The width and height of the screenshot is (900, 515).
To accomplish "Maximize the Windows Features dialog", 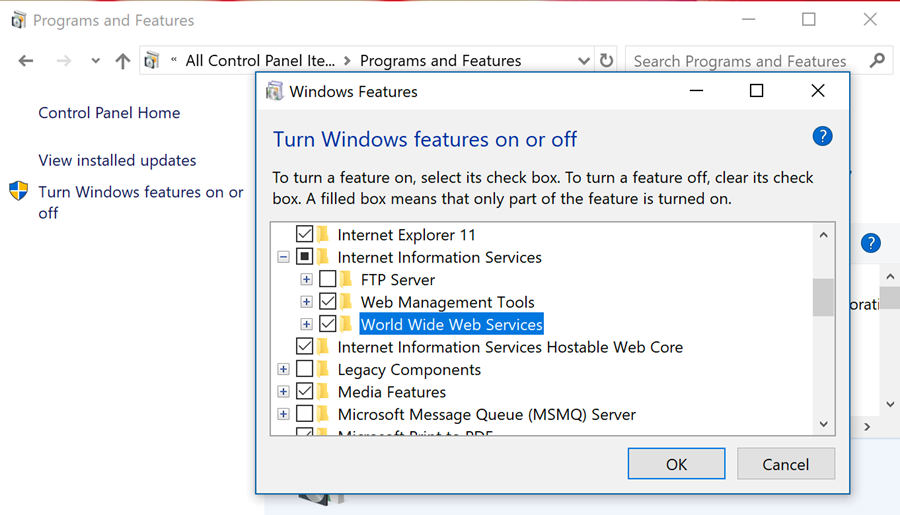I will [757, 91].
